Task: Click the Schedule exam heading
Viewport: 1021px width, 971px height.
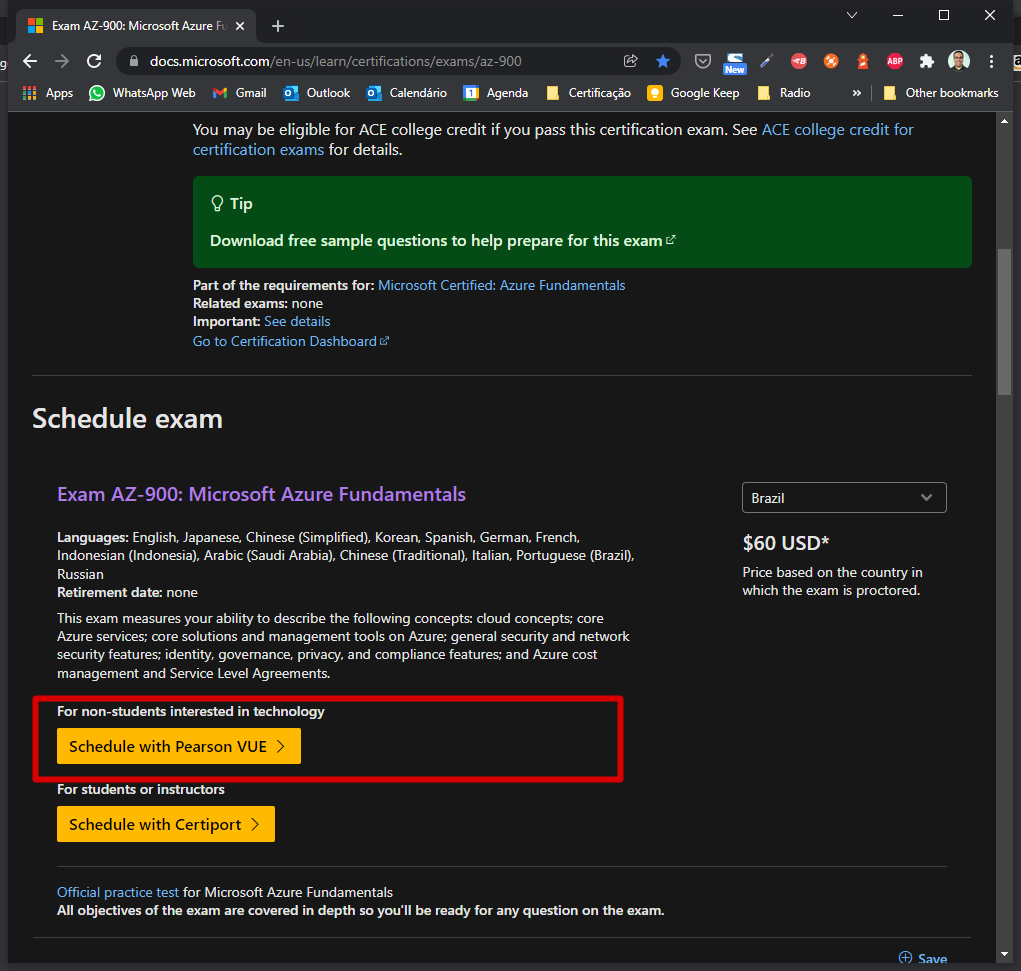Action: pyautogui.click(x=128, y=419)
